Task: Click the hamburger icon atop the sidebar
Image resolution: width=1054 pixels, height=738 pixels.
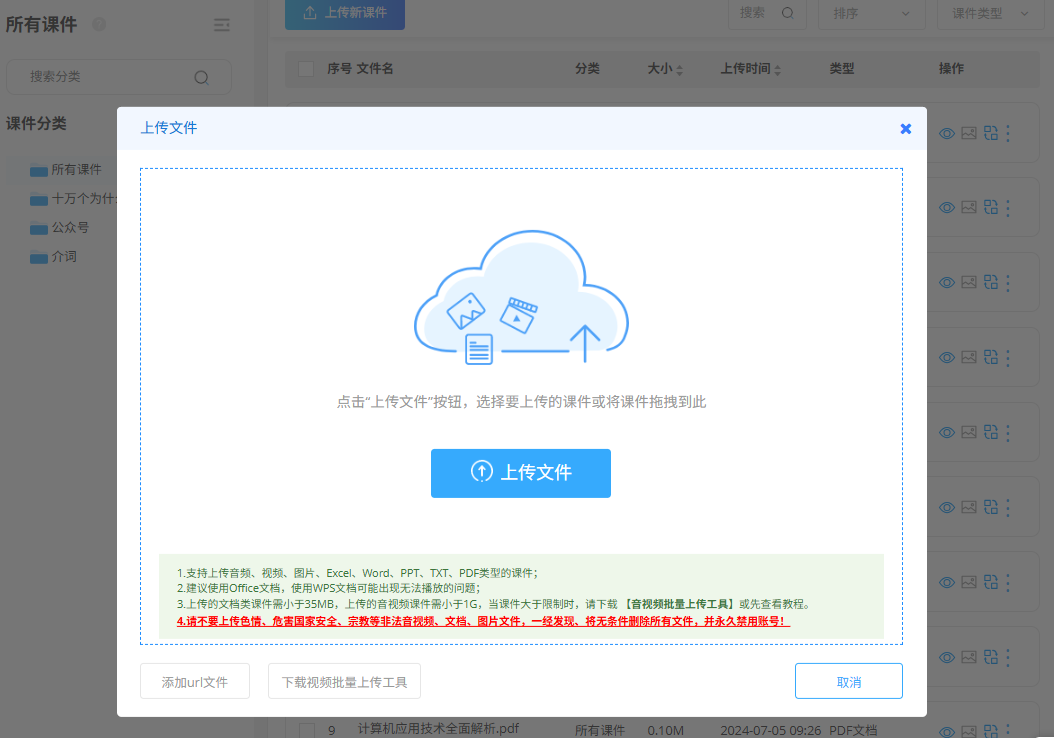Action: [222, 25]
